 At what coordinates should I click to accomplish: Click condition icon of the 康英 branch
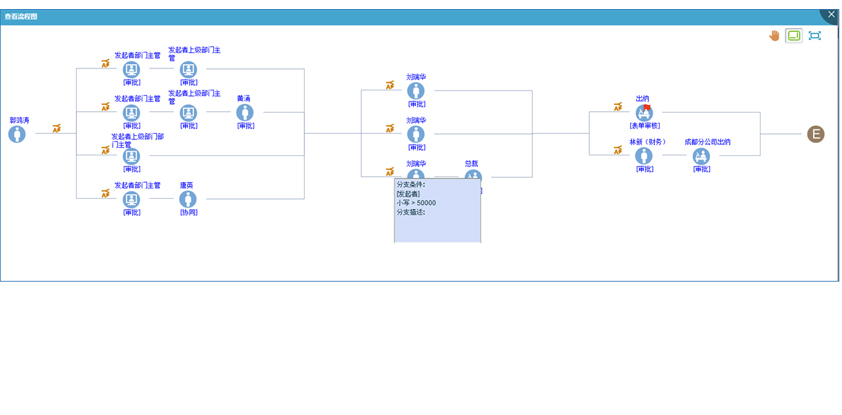[105, 194]
